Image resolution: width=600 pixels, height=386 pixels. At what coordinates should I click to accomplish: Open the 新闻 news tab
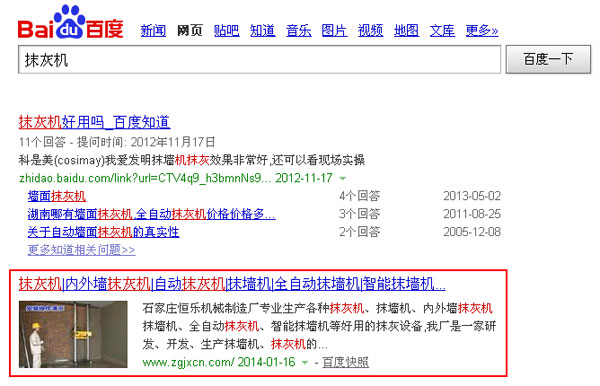tap(153, 31)
